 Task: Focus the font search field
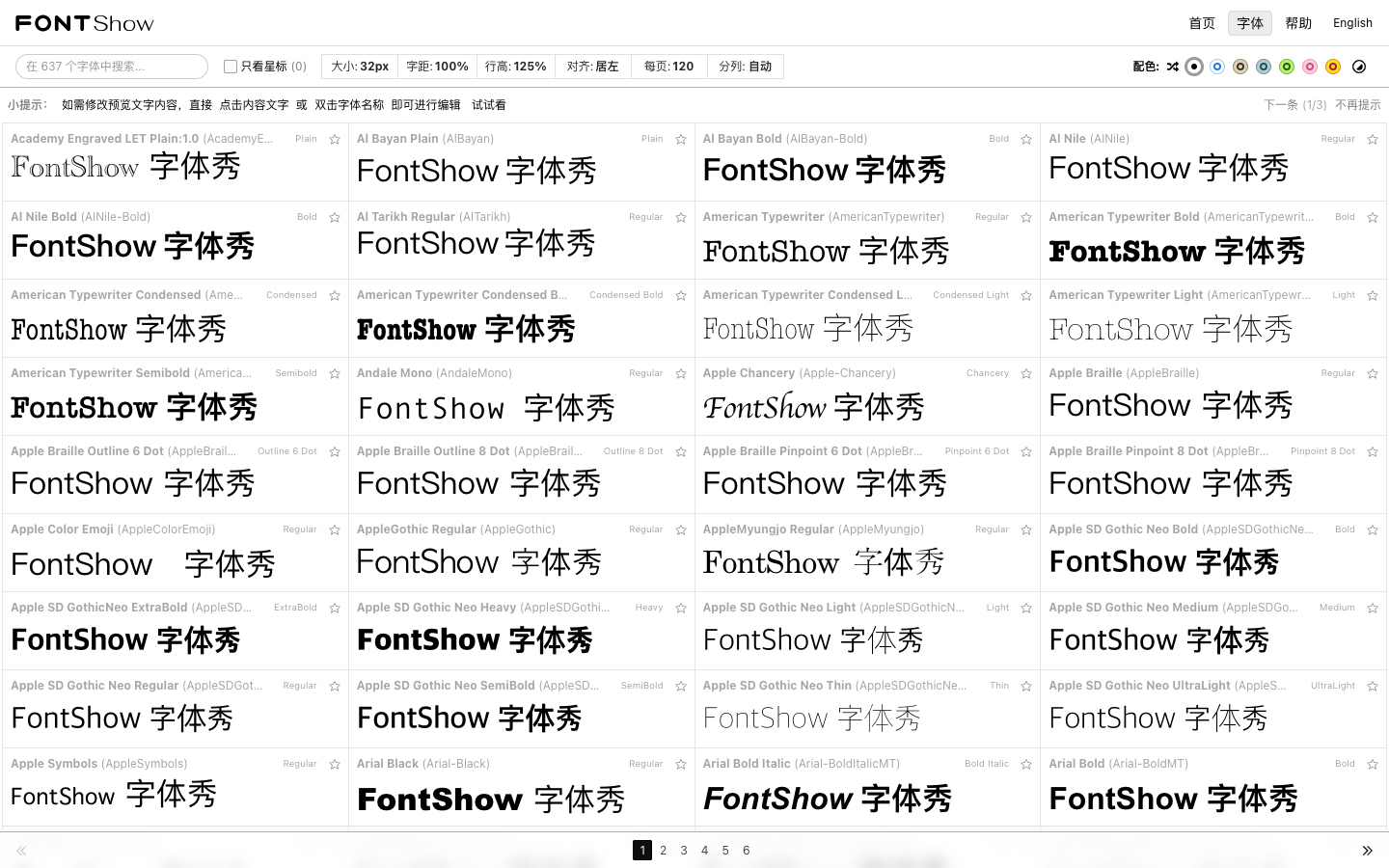(x=112, y=67)
